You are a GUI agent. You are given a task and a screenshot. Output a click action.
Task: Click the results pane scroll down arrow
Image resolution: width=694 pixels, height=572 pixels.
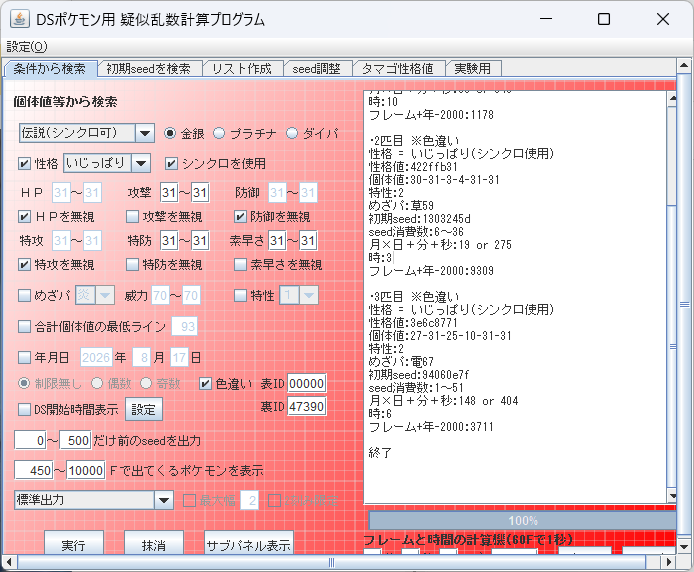[672, 496]
